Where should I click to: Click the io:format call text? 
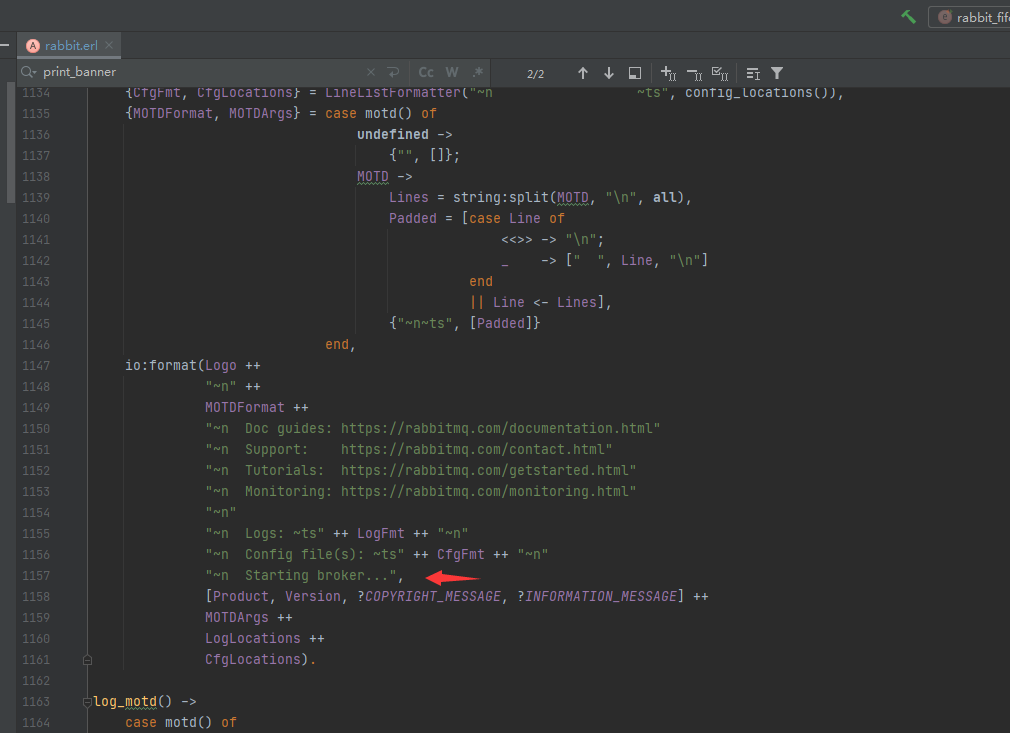coord(160,365)
